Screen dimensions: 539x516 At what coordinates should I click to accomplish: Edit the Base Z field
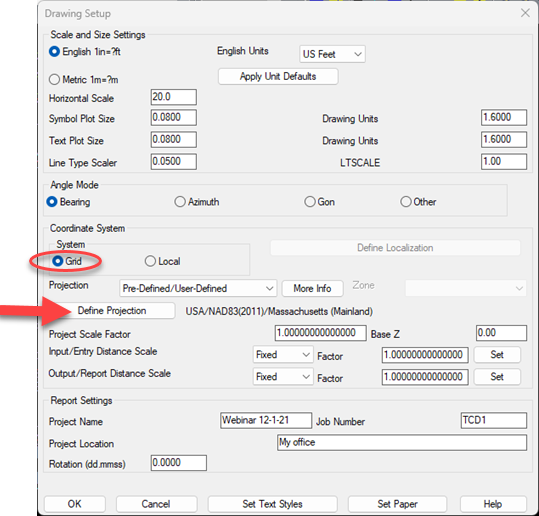pos(502,333)
